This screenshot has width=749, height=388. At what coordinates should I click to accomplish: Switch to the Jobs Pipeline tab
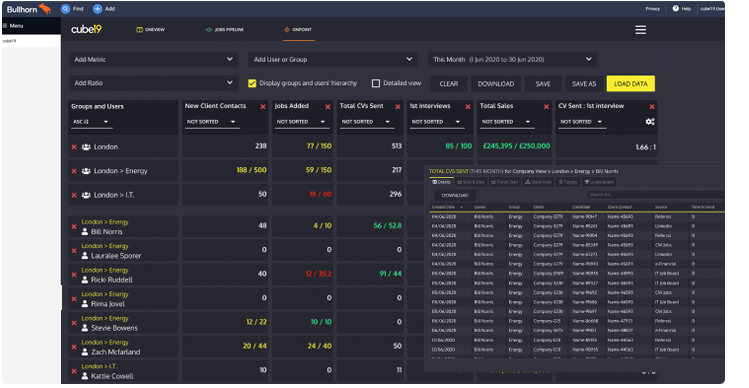pos(225,30)
